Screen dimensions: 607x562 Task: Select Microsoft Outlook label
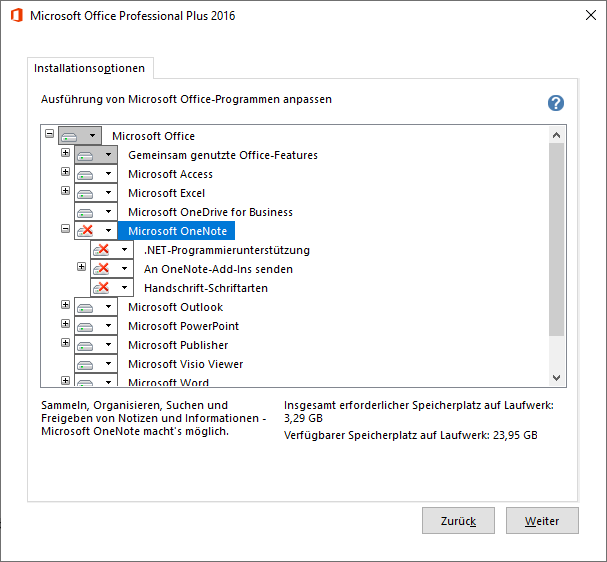pos(176,307)
